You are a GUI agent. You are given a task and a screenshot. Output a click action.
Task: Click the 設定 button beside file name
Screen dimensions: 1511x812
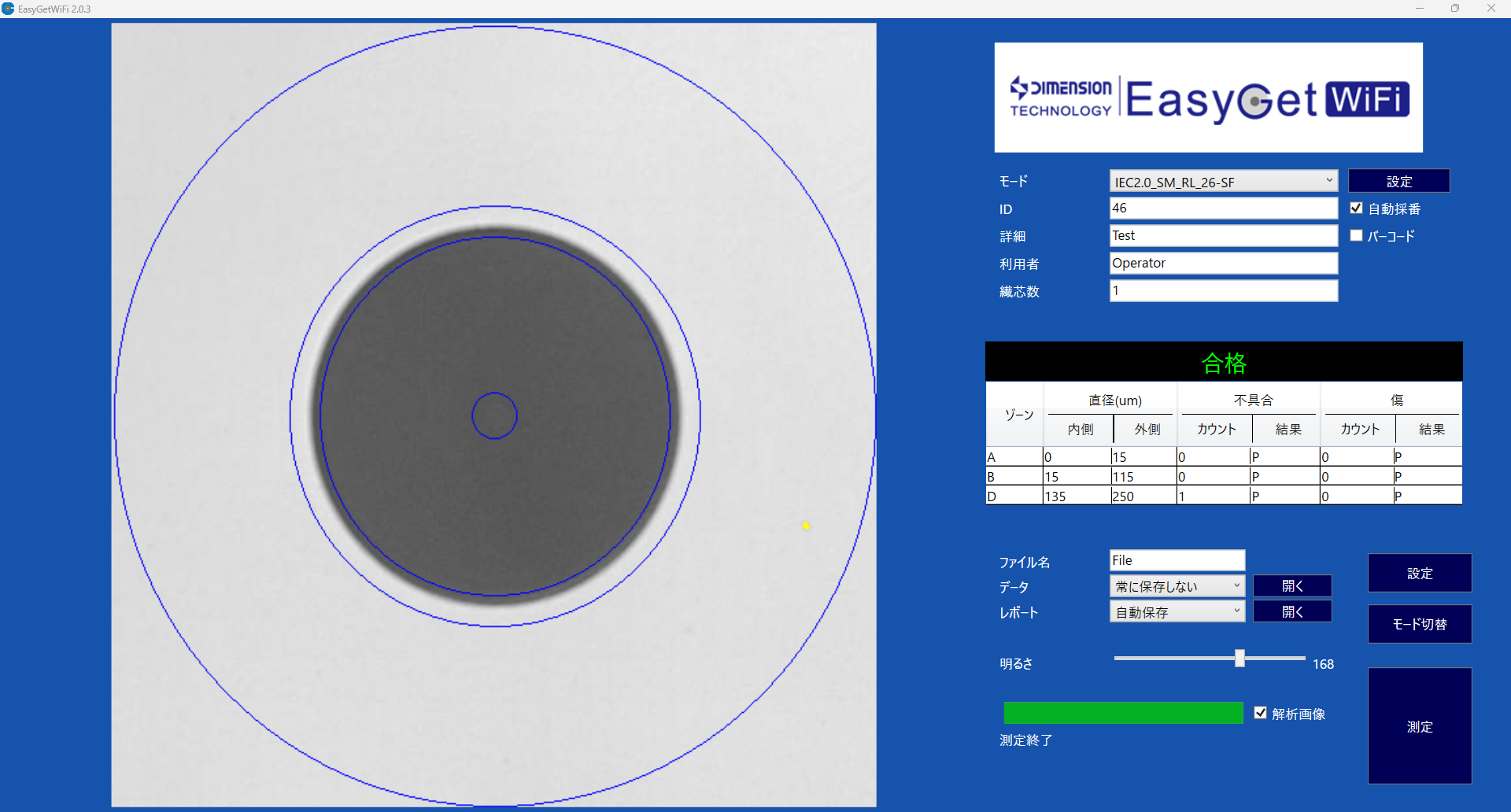(1419, 573)
